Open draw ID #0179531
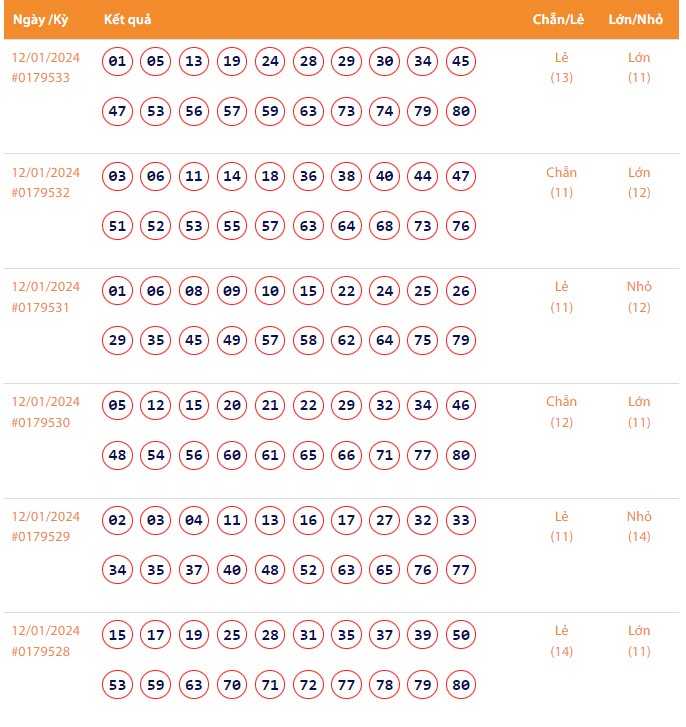The height and width of the screenshot is (727, 686). point(41,308)
